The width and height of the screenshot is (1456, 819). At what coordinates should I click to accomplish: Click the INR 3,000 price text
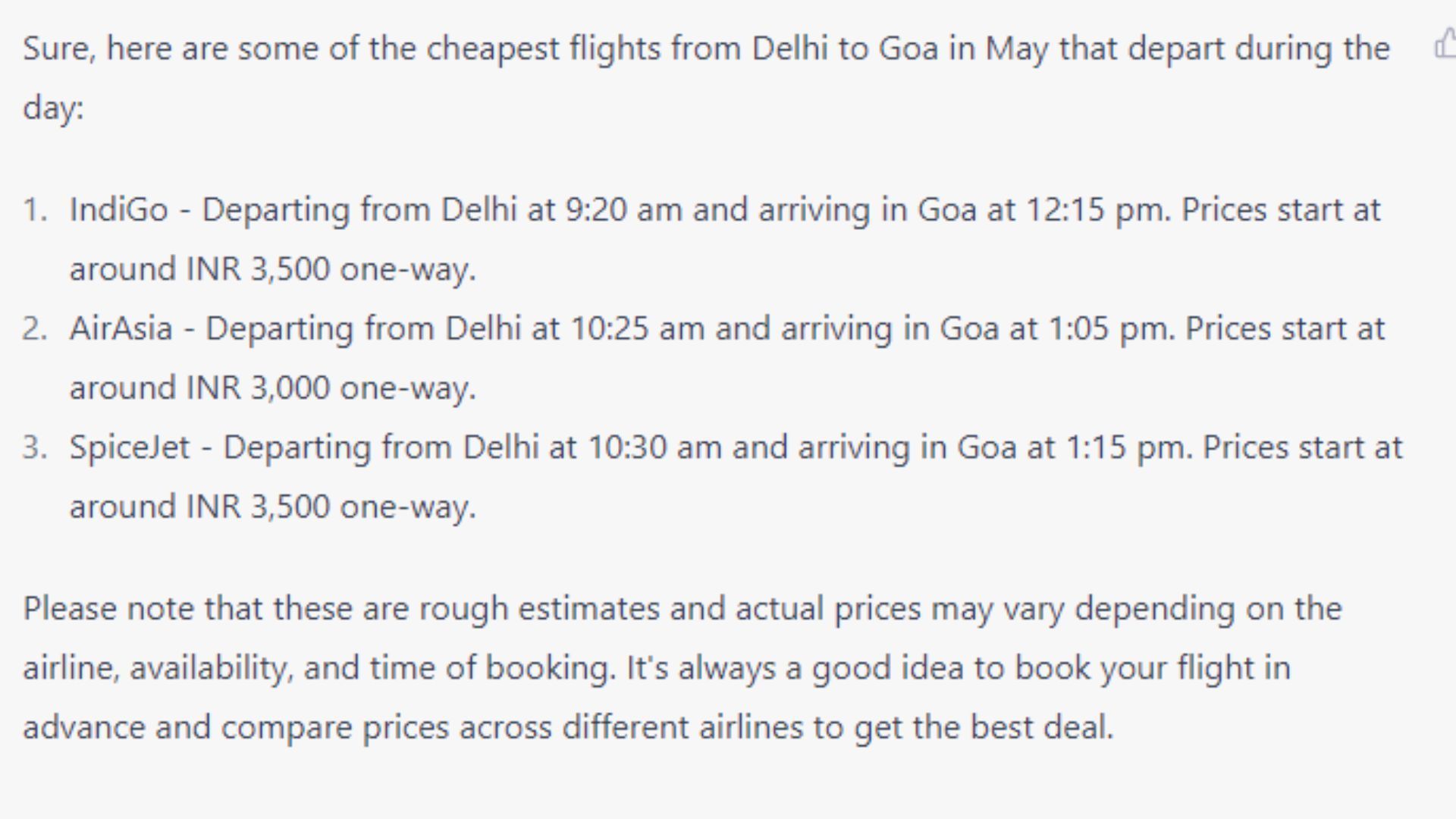[x=258, y=388]
